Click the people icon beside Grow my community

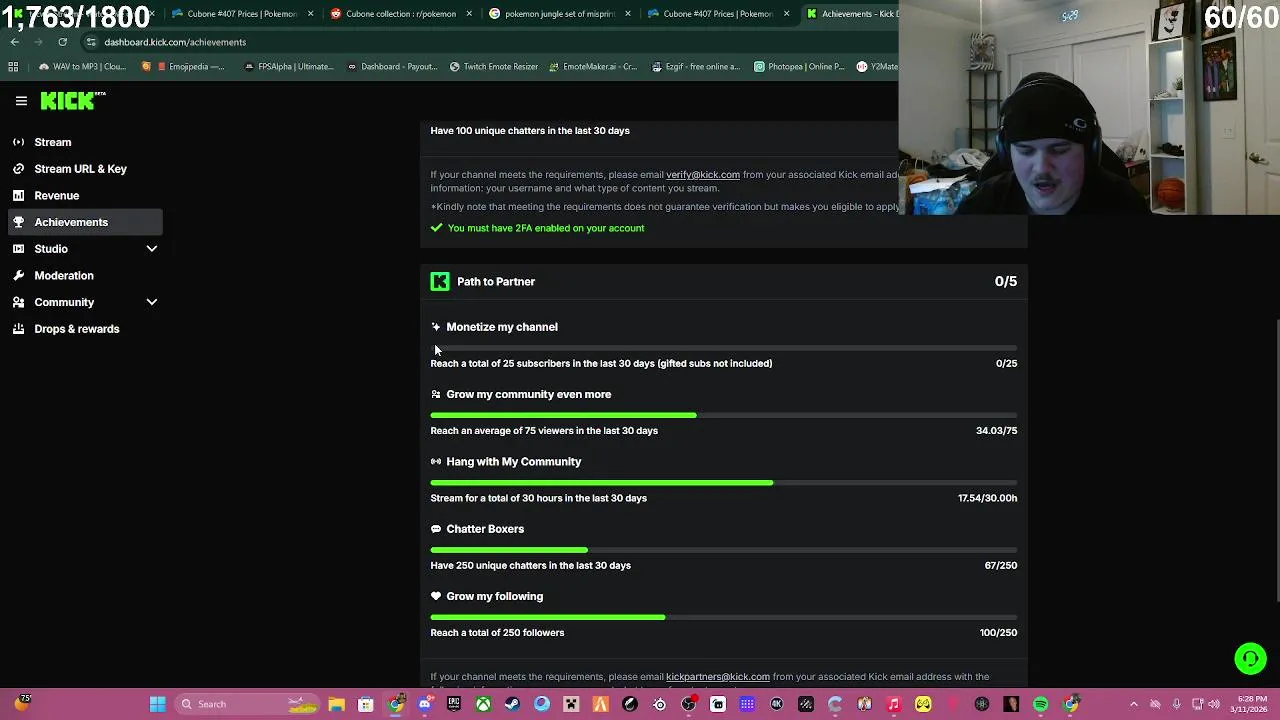click(x=436, y=394)
